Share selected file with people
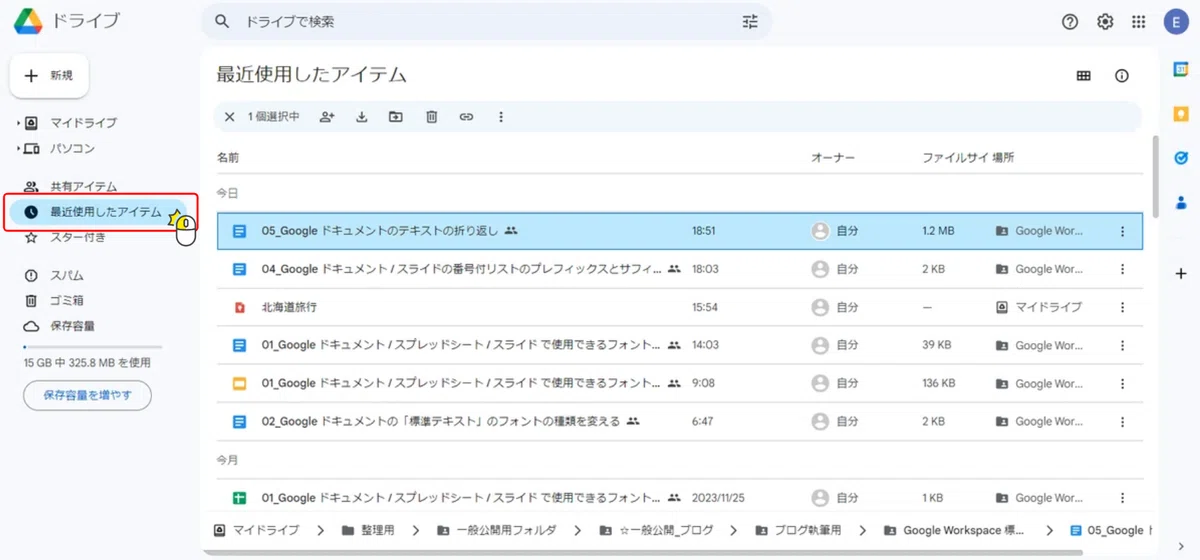This screenshot has height=560, width=1200. [x=327, y=117]
